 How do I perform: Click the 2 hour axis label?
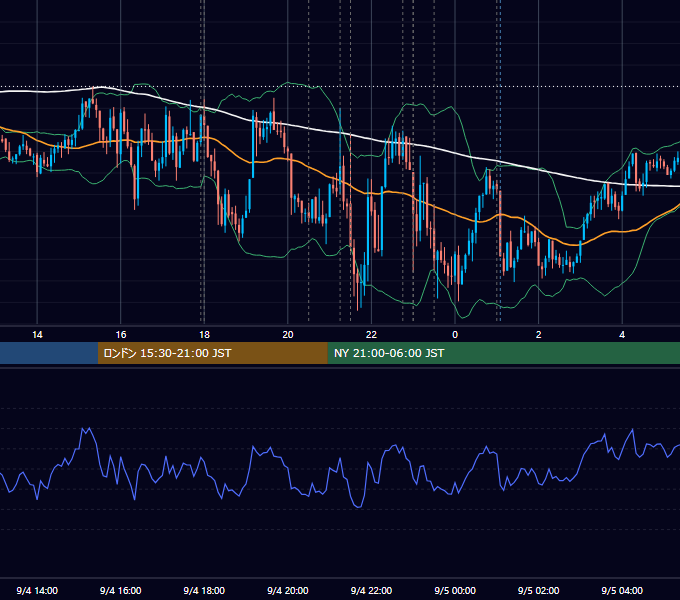(x=539, y=335)
